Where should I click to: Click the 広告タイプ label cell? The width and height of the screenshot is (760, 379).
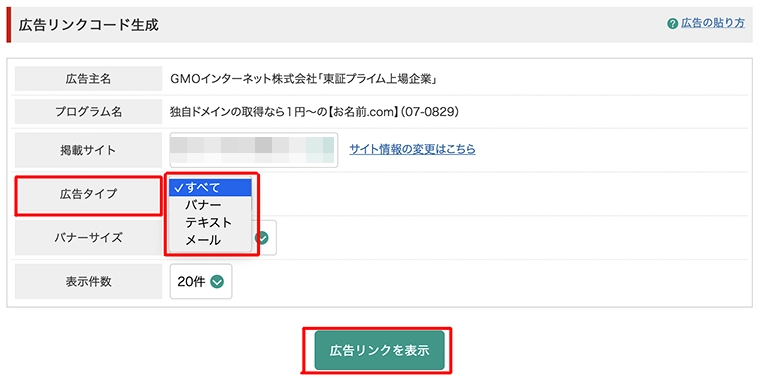point(88,194)
